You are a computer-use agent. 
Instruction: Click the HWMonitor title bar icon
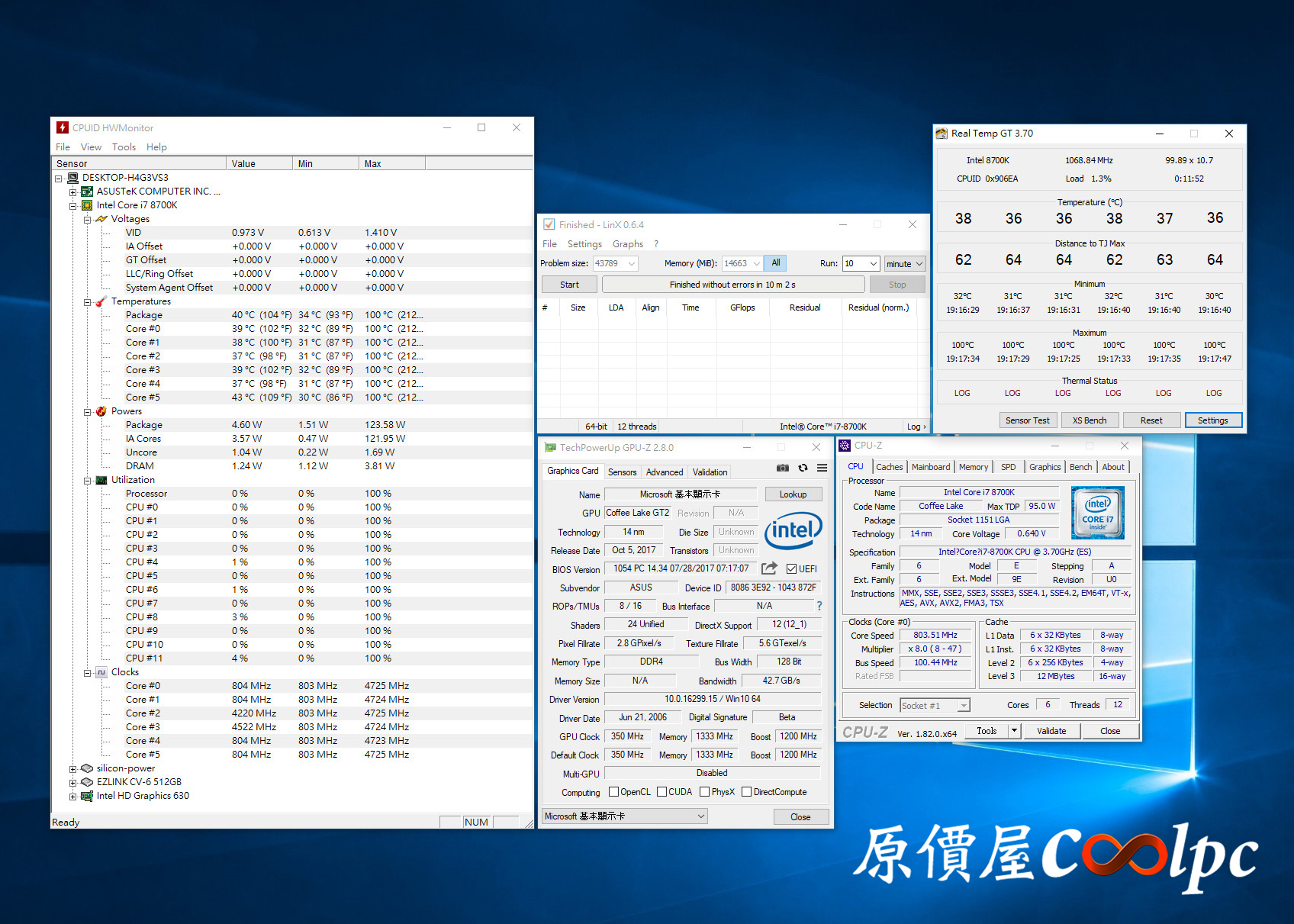pyautogui.click(x=62, y=127)
